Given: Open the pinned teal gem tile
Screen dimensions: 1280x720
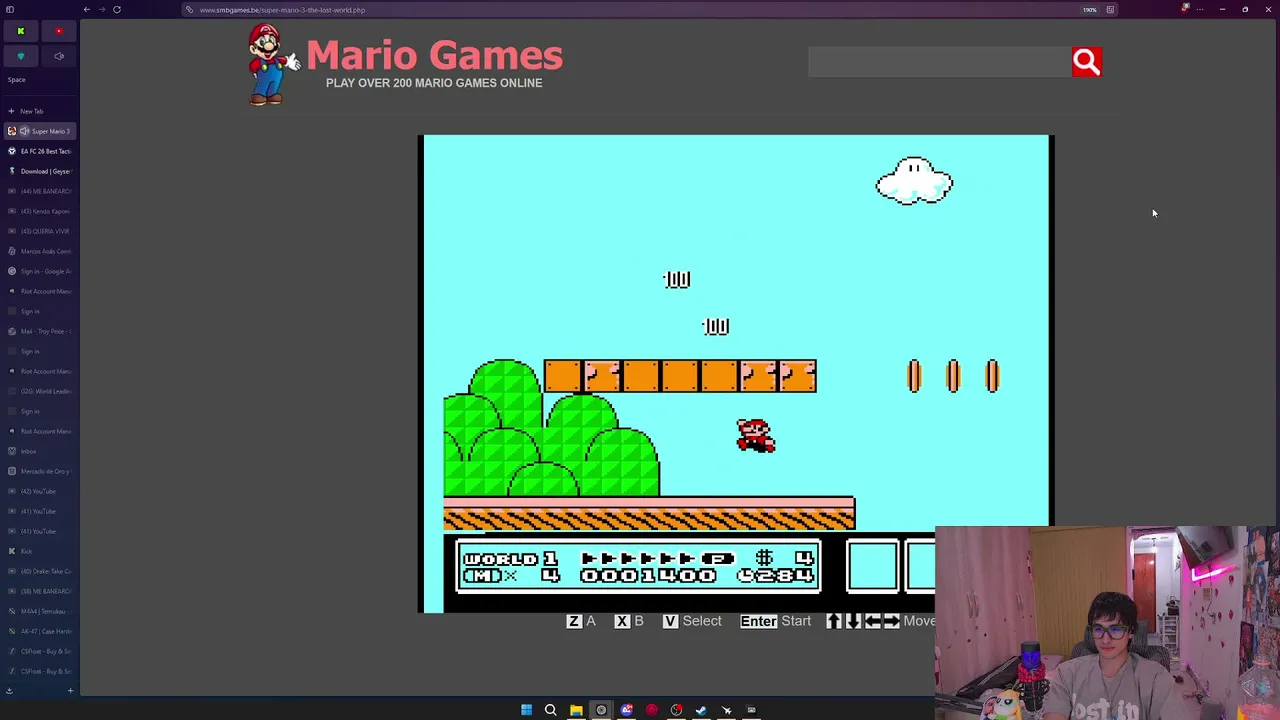Looking at the screenshot, I should (20, 56).
